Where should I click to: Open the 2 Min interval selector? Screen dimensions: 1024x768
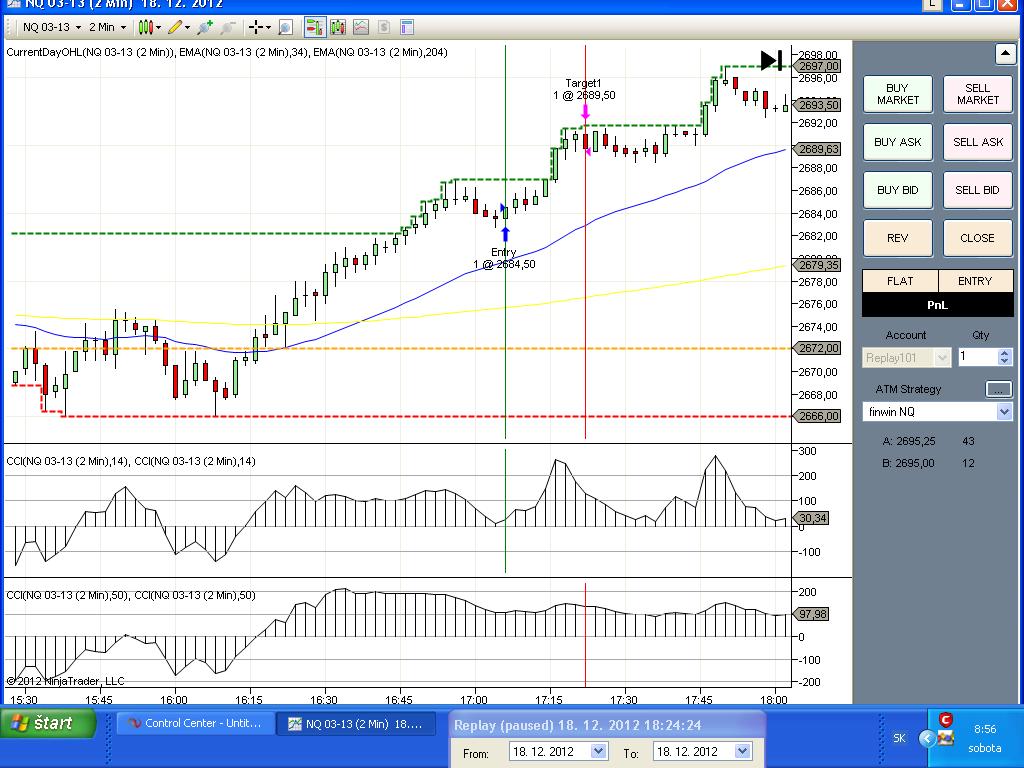pos(107,27)
